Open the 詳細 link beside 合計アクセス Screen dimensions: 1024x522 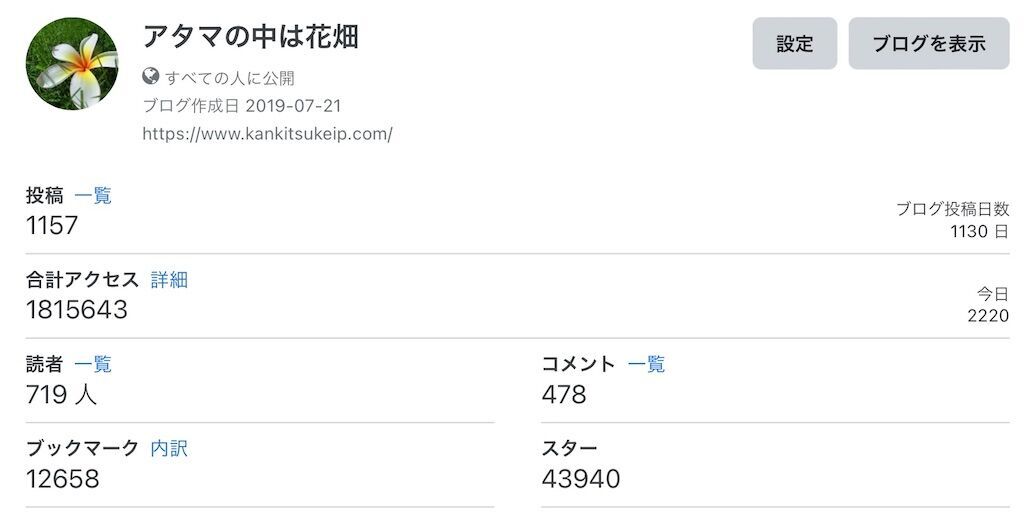(x=169, y=280)
